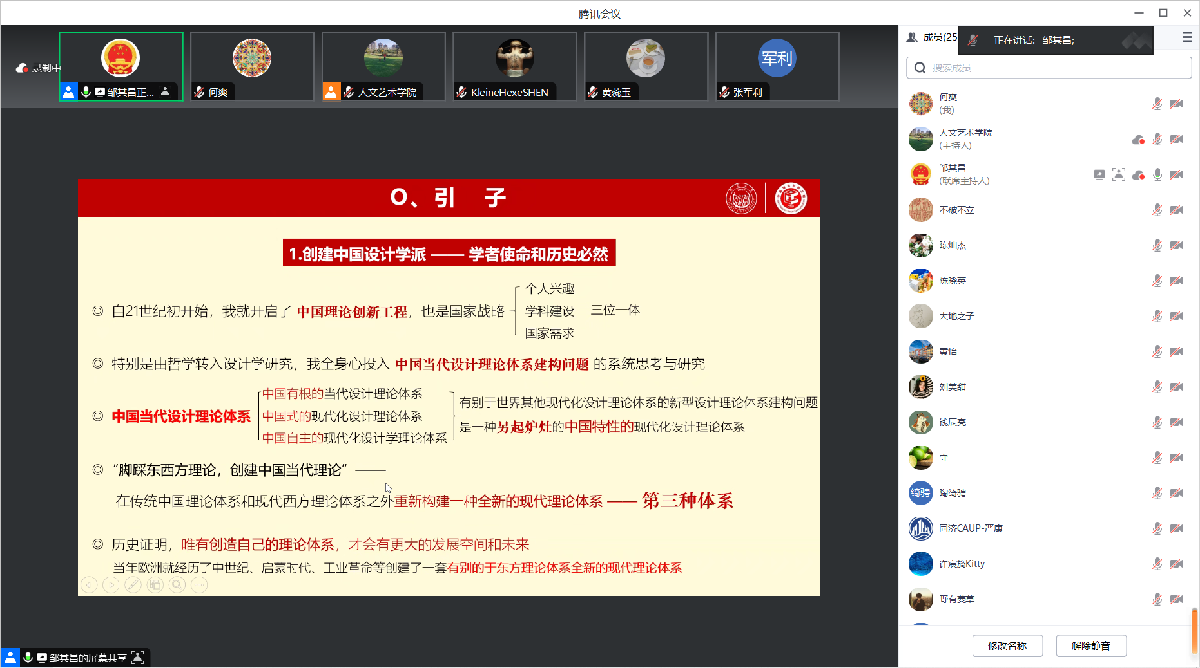Click the member list orange scrollbar

pos(1195,628)
